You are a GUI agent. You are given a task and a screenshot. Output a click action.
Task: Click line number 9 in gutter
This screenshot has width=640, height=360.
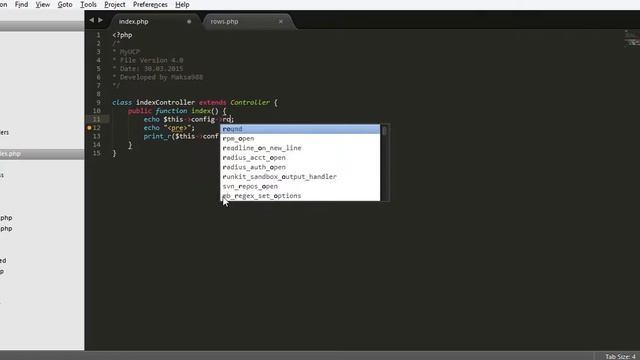coord(98,102)
